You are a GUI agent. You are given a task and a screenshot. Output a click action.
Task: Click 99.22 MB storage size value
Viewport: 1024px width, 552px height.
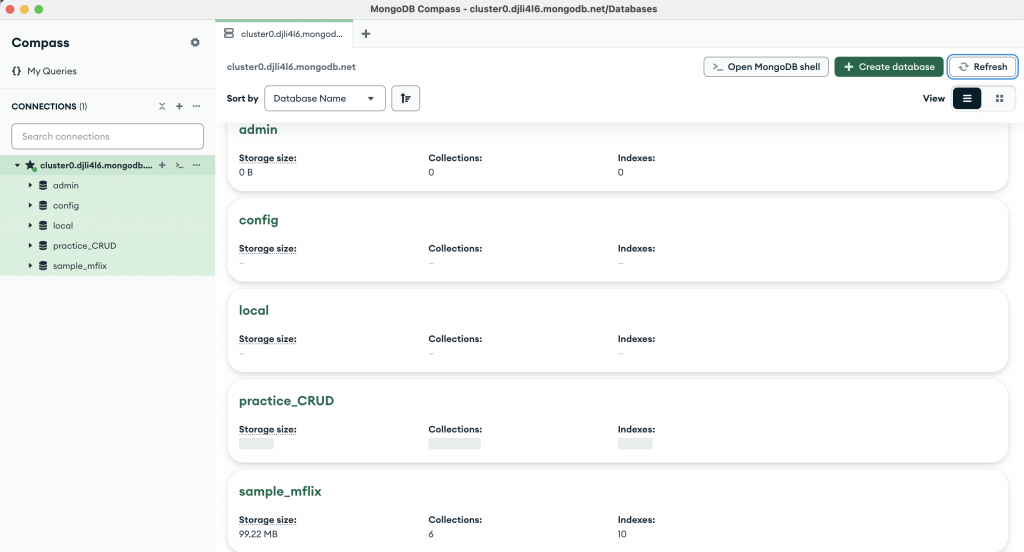(258, 534)
